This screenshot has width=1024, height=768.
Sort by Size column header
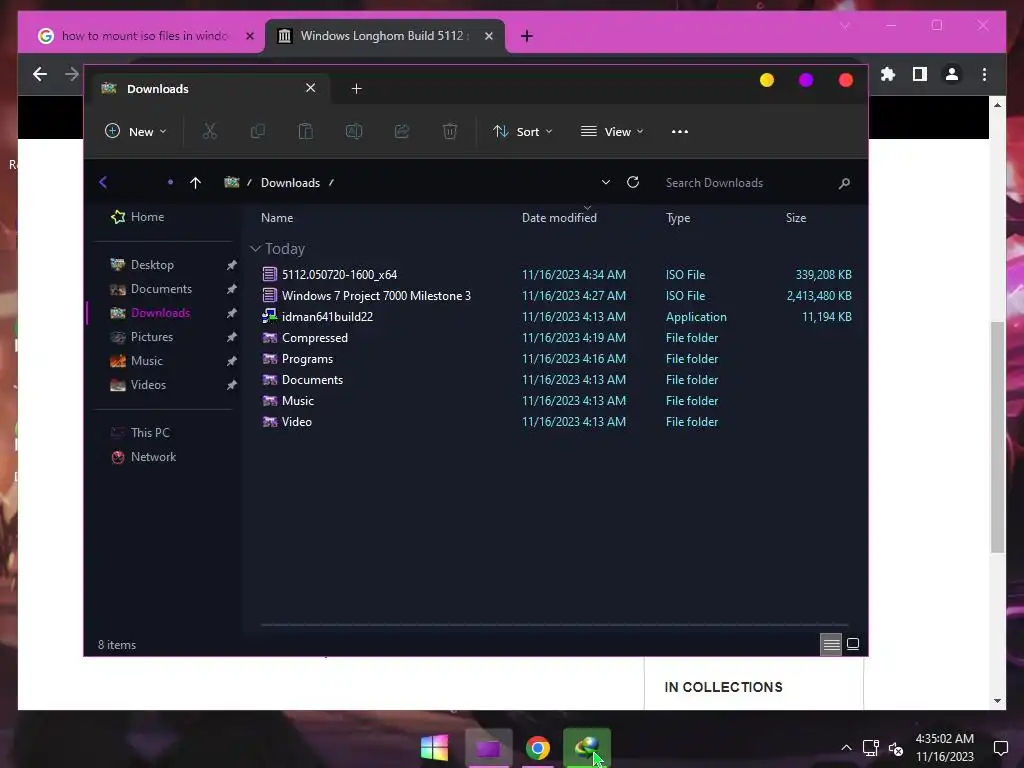click(795, 217)
